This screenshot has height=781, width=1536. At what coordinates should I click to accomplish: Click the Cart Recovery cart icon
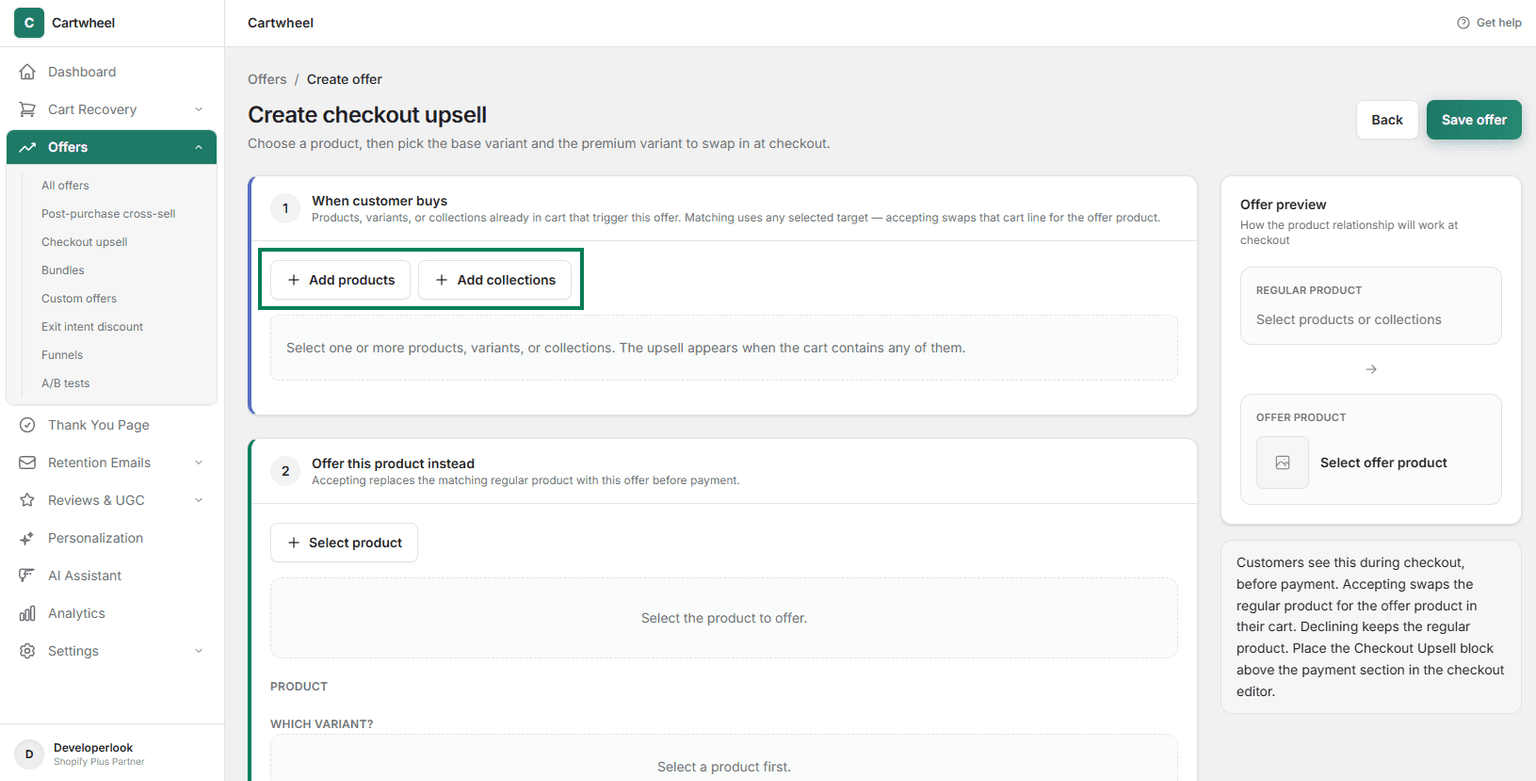[x=28, y=110]
